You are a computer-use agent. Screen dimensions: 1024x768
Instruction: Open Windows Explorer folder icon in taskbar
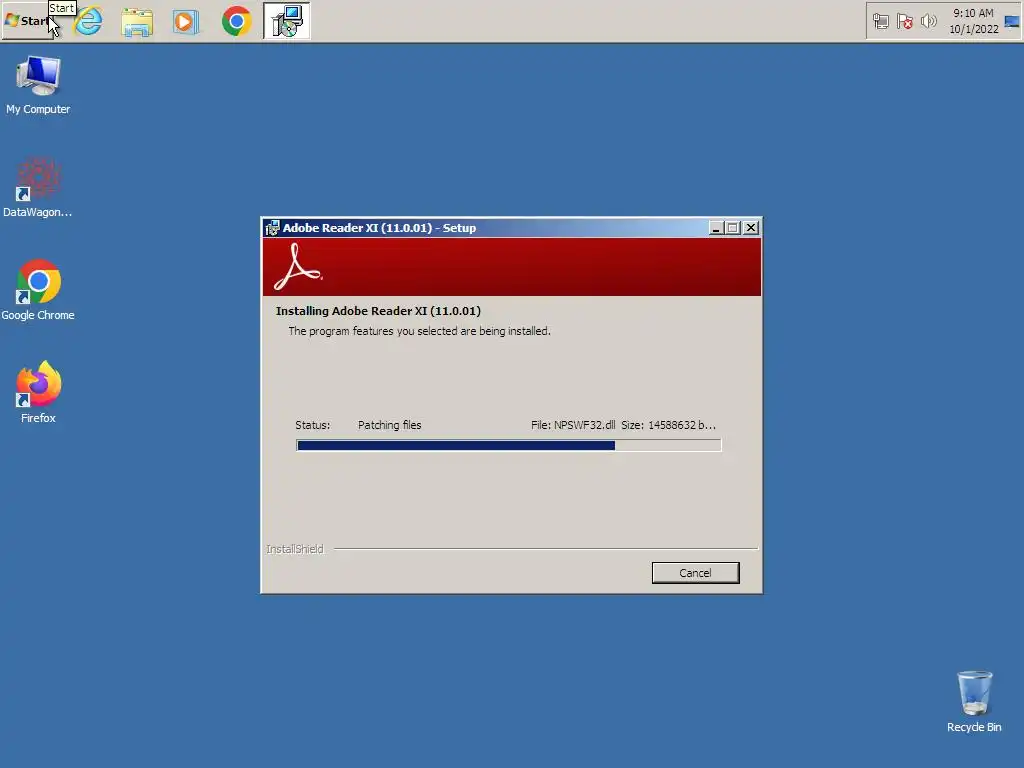coord(137,22)
